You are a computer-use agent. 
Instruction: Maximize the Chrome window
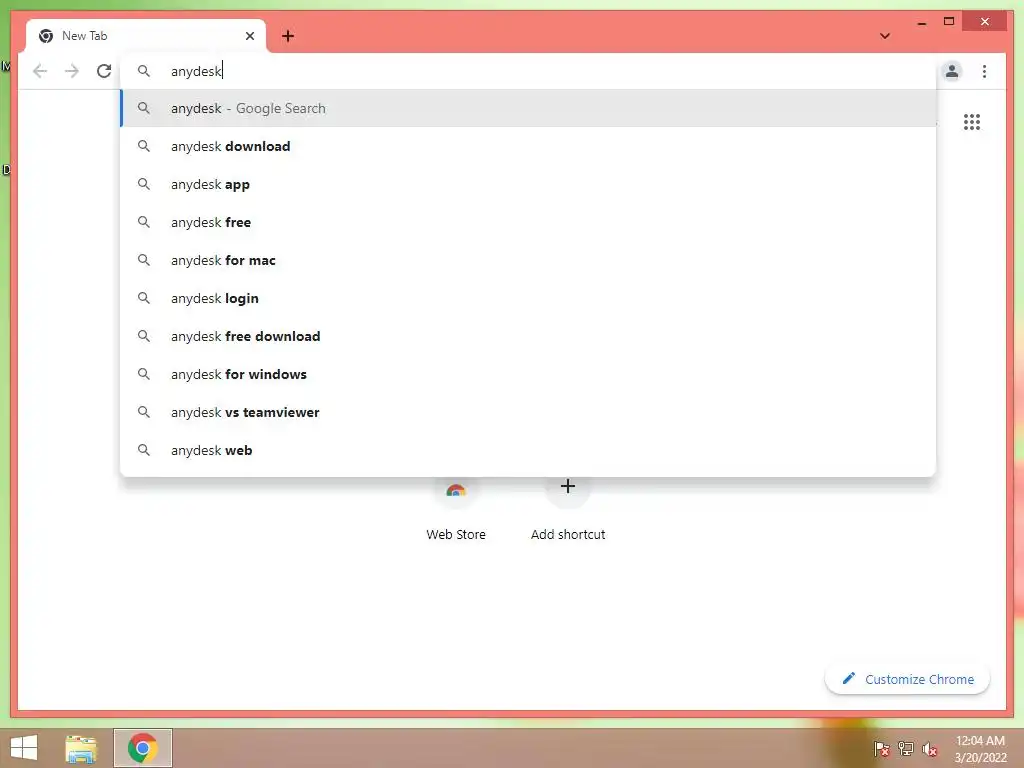click(x=949, y=22)
